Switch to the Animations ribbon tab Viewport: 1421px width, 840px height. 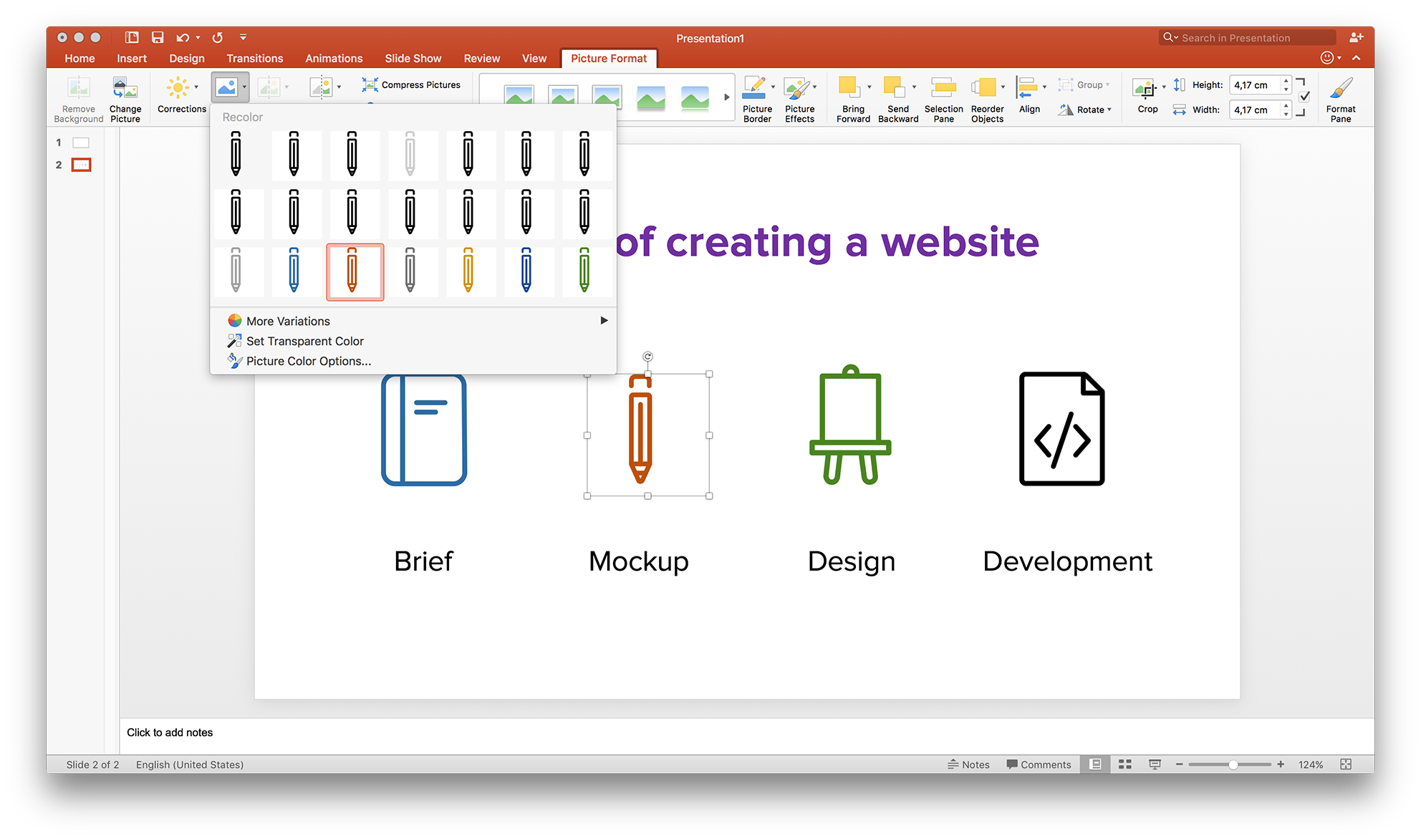click(x=334, y=58)
